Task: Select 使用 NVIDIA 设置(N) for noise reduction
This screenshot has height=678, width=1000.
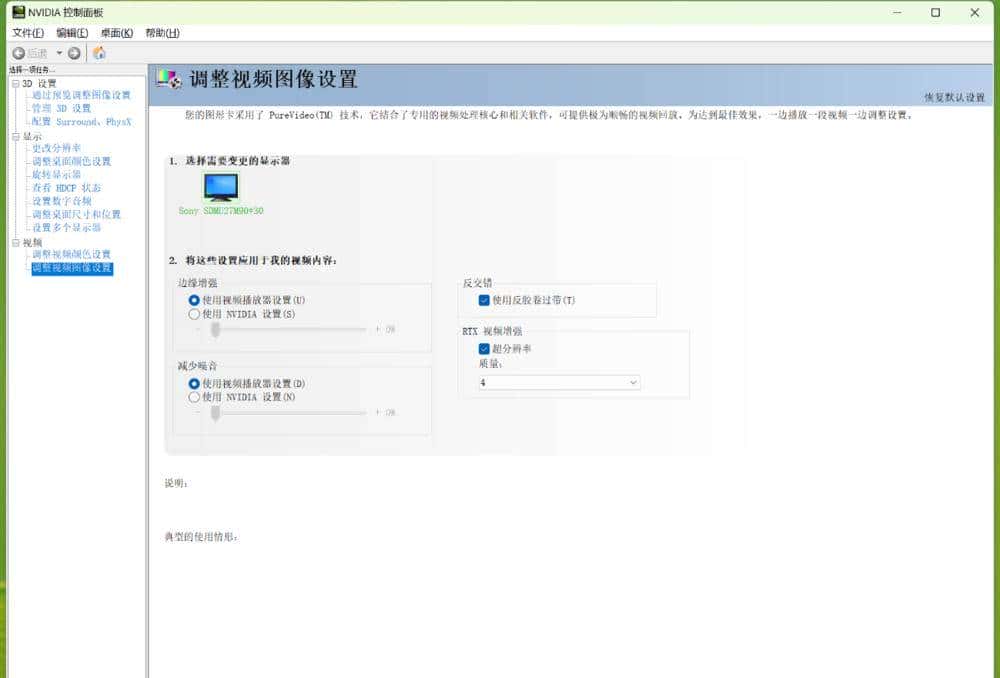Action: click(x=194, y=397)
